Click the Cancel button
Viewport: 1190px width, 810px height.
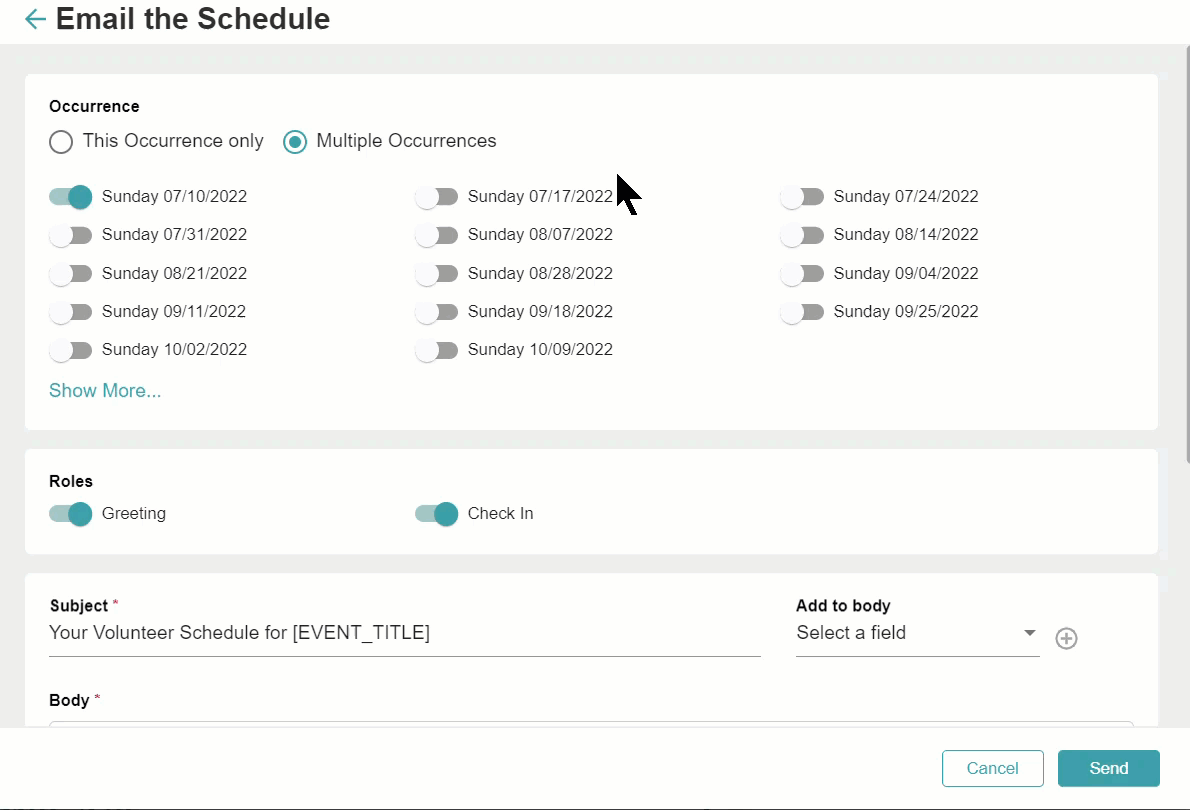tap(992, 768)
